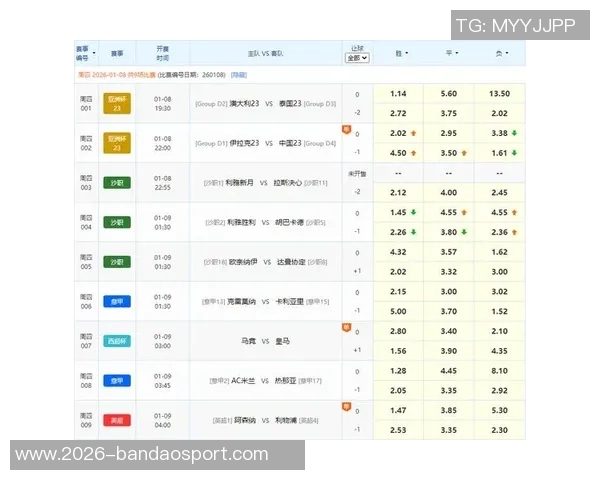Click the orange 单 badge on match 009
Viewport: 600px width, 480px height.
[x=346, y=407]
